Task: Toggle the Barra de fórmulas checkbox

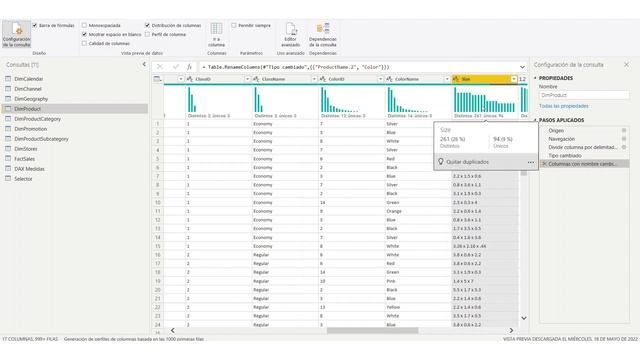Action: coord(35,25)
